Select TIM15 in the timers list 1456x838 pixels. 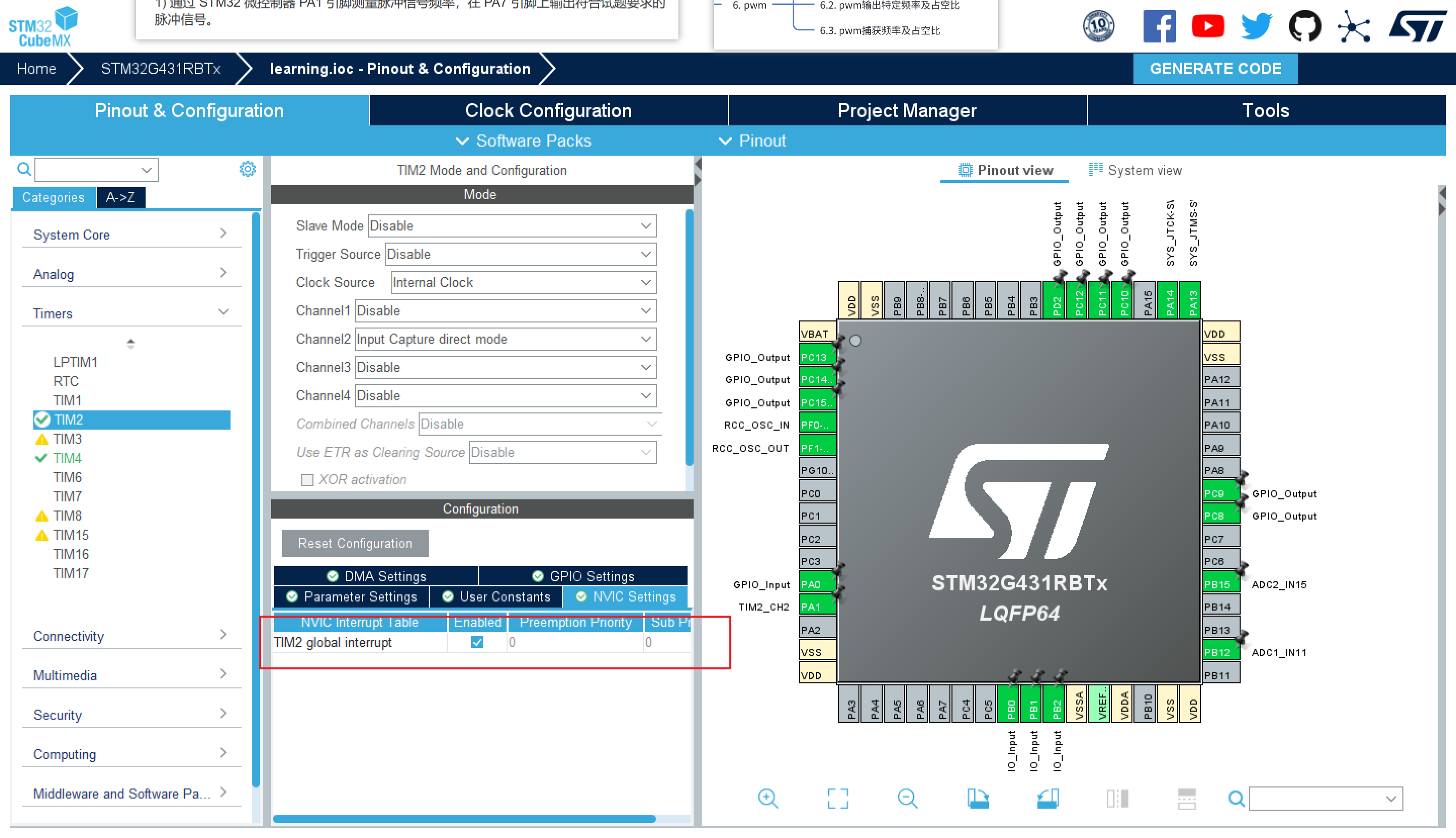(71, 535)
